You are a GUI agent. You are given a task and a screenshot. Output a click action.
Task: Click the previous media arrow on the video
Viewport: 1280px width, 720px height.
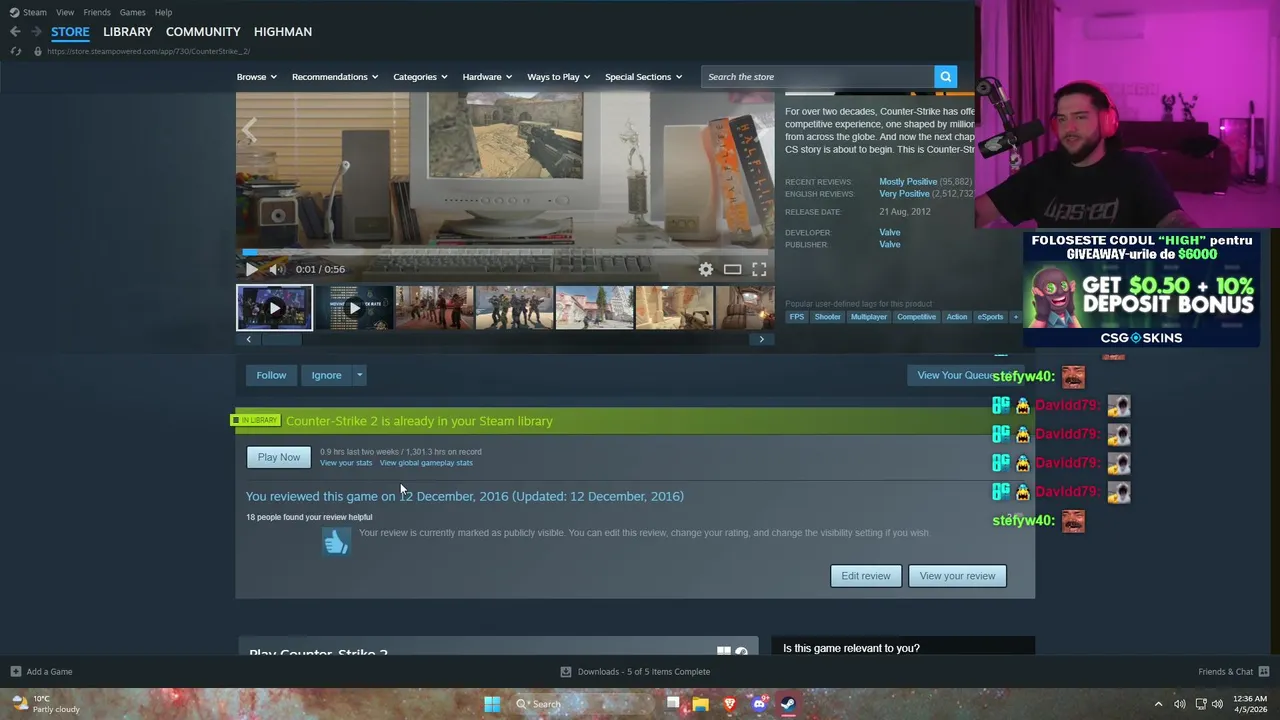point(249,131)
